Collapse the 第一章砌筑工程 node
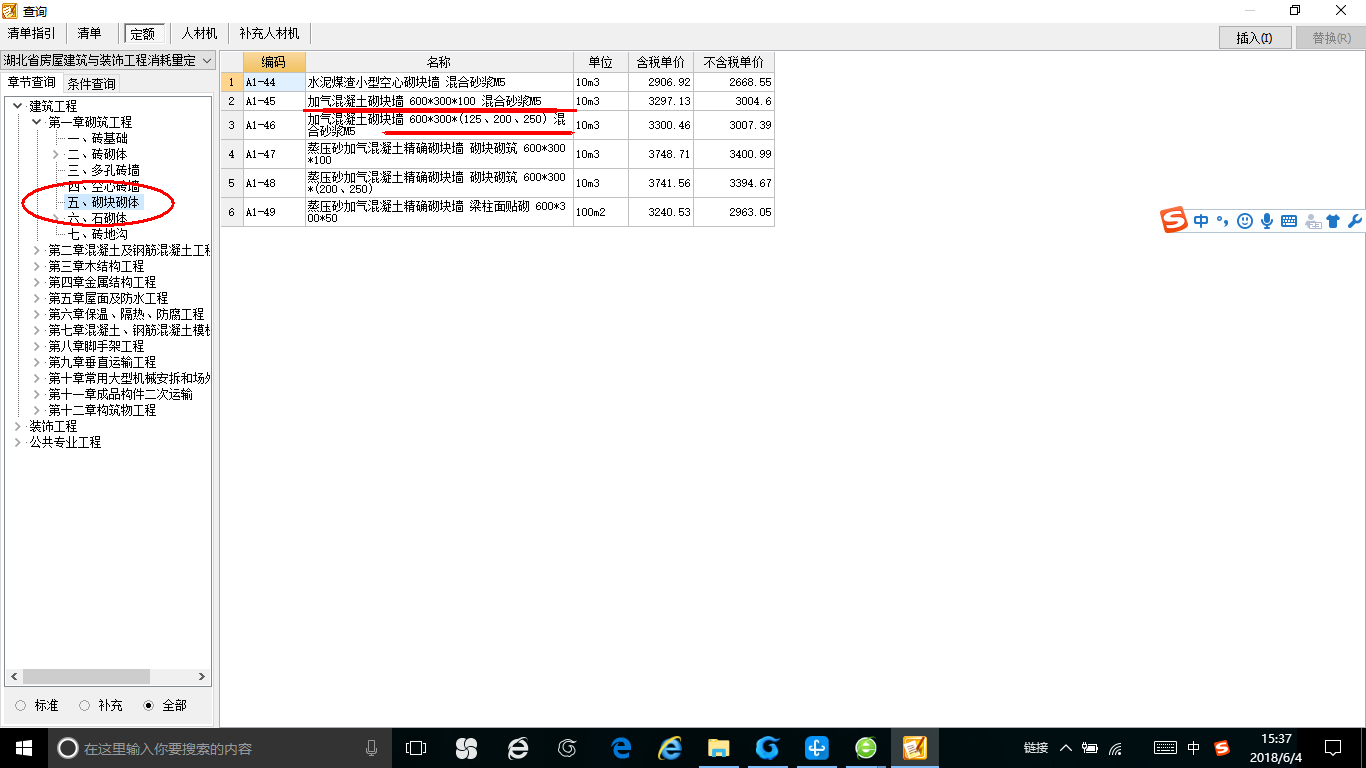The height and width of the screenshot is (768, 1366). (37, 122)
